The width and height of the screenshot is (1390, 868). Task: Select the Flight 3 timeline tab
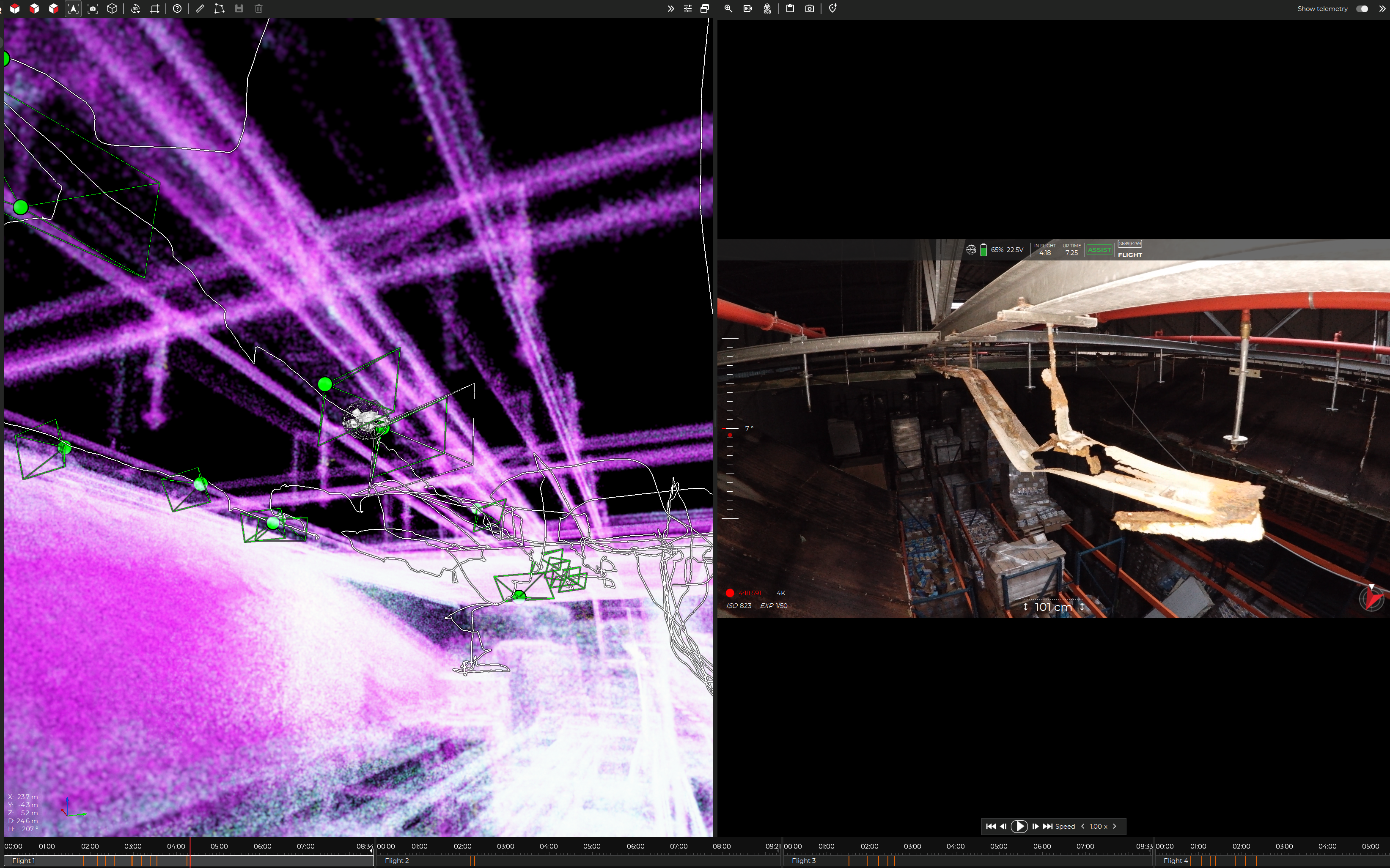pyautogui.click(x=804, y=860)
